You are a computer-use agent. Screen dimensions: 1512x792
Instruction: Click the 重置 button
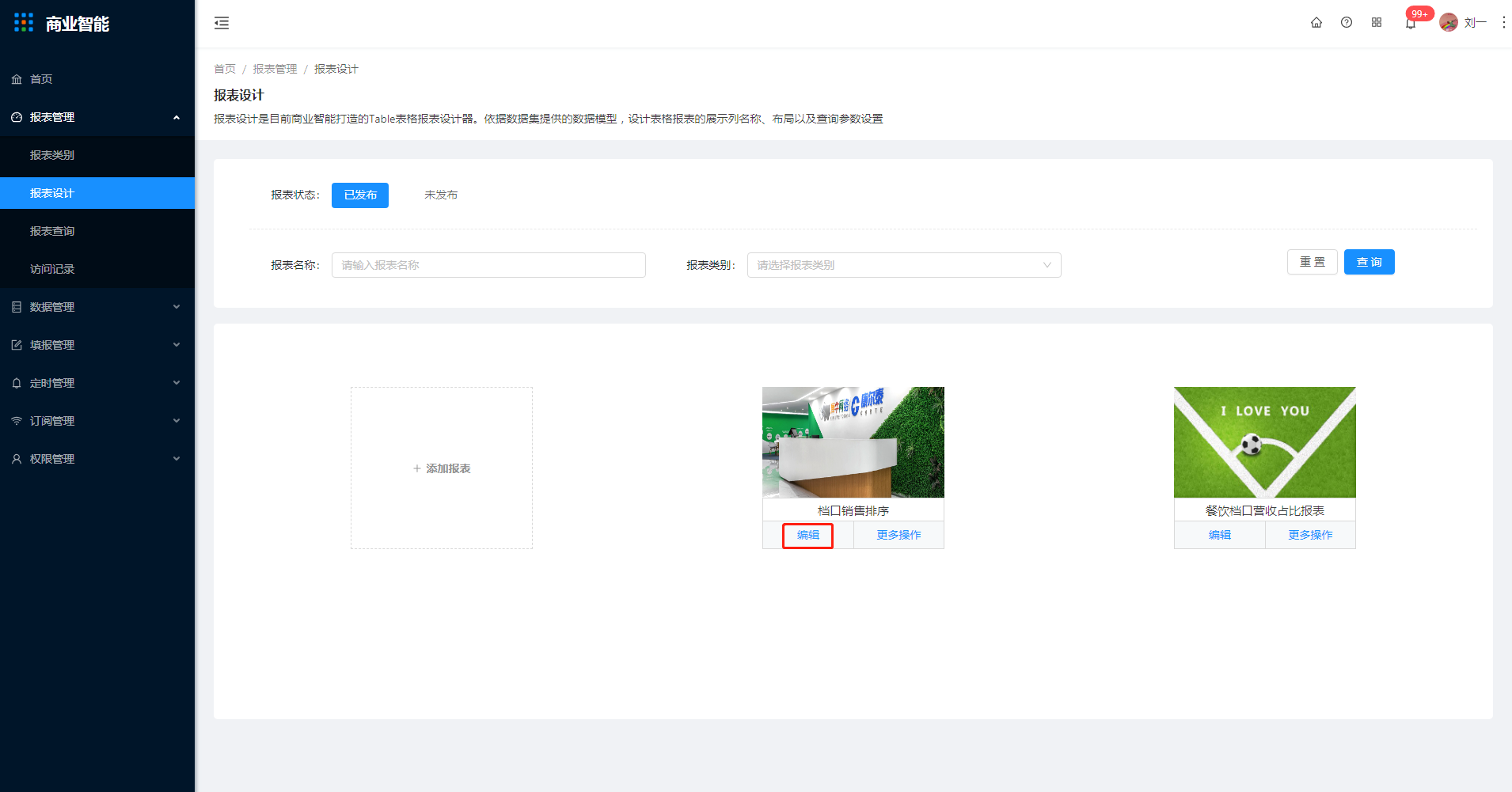coord(1313,262)
